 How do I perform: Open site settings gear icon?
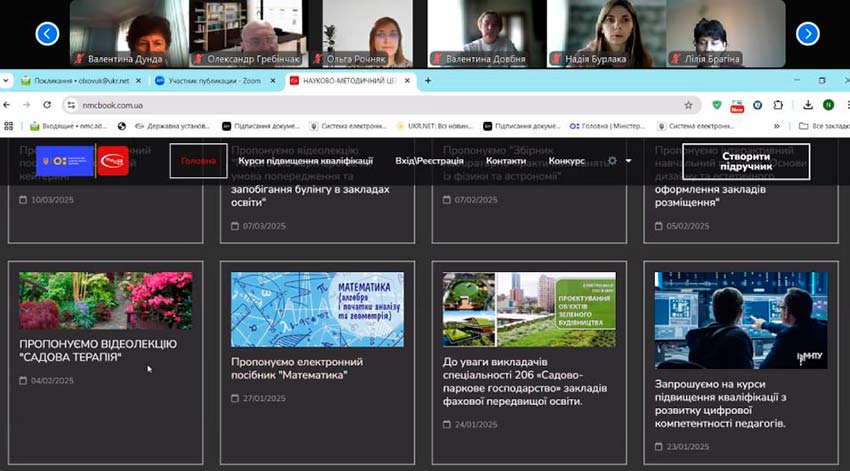[x=612, y=161]
